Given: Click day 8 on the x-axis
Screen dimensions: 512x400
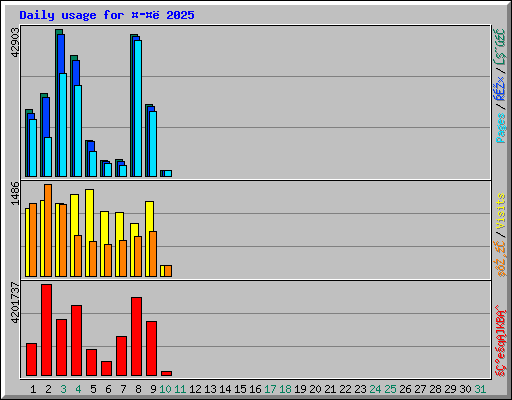Looking at the screenshot, I should [138, 389].
